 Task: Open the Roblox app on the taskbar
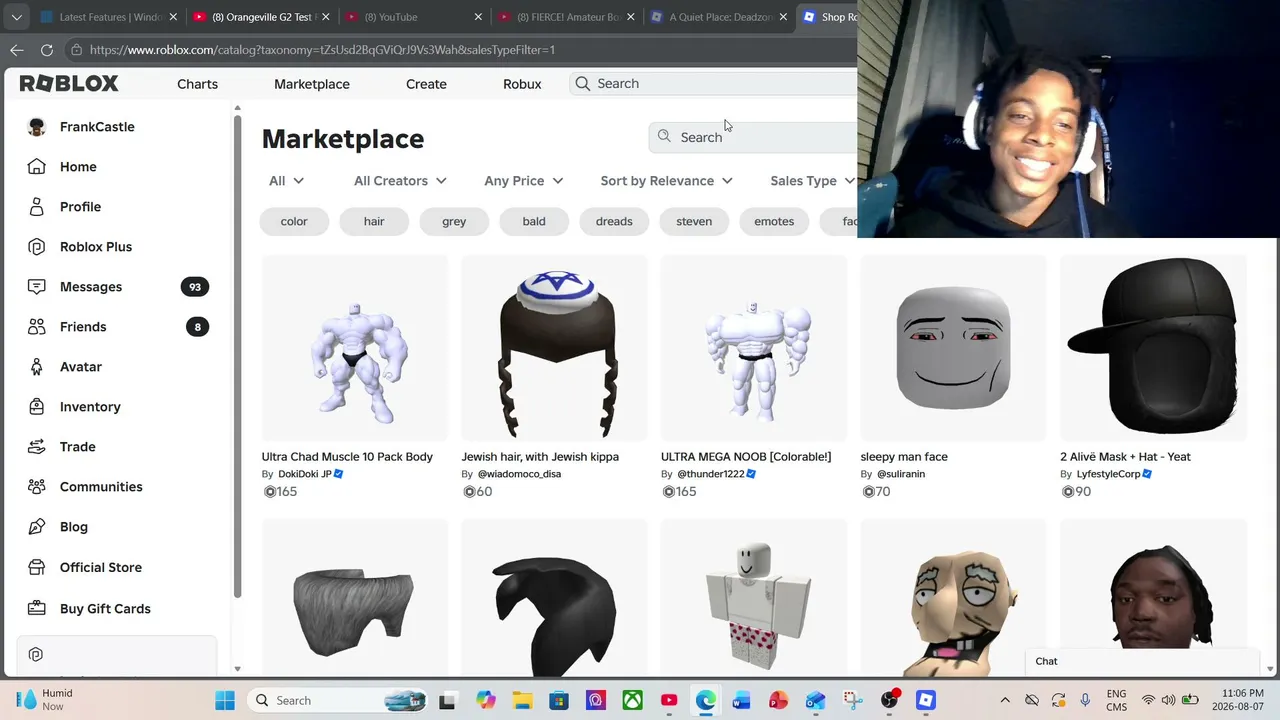coord(926,700)
